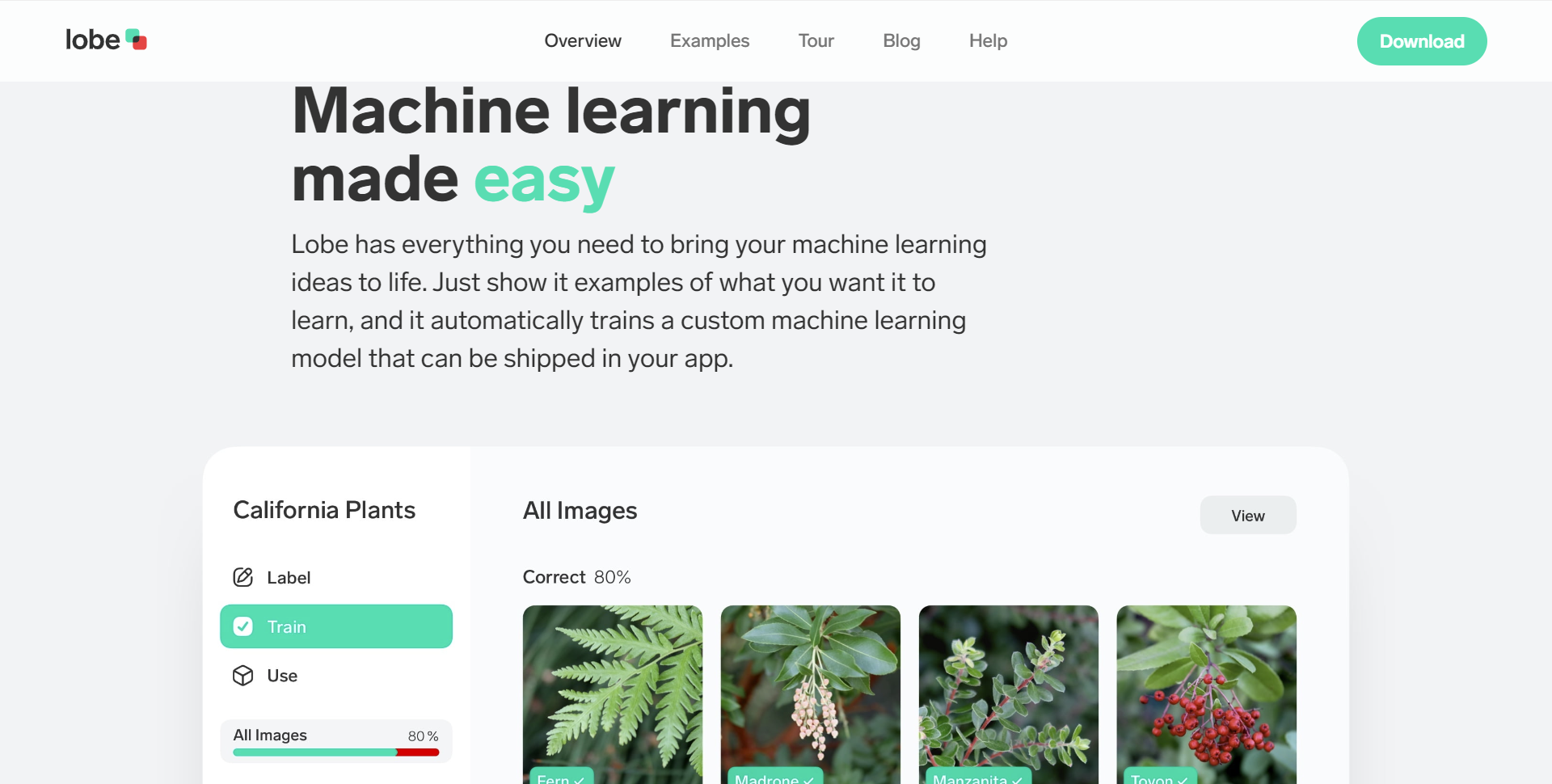Open the View dropdown button

(x=1248, y=515)
